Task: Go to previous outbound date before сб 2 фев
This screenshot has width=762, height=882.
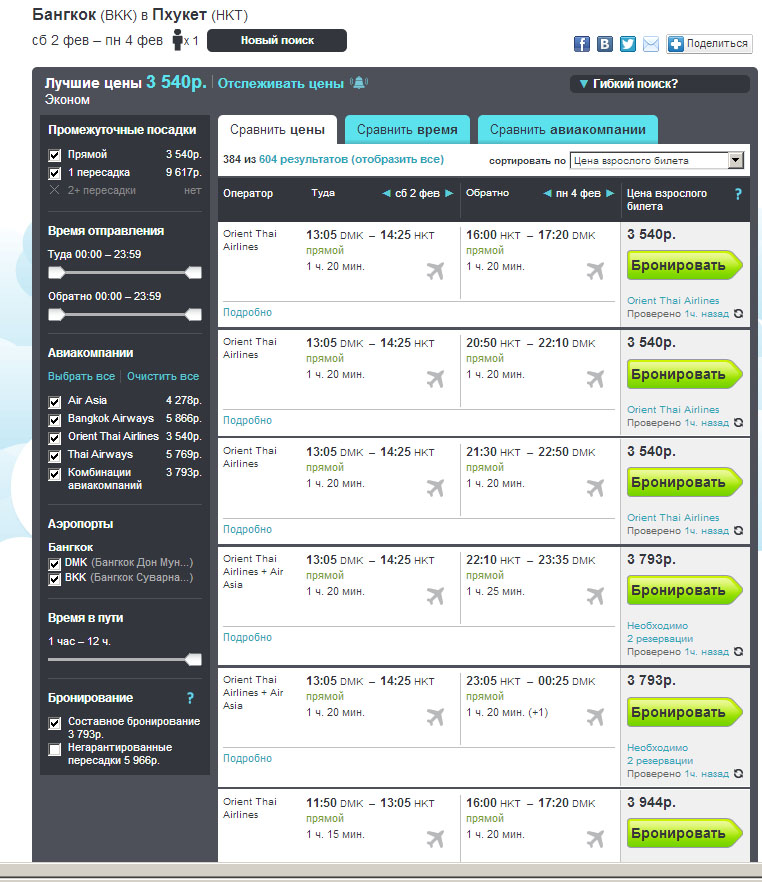Action: pos(386,193)
